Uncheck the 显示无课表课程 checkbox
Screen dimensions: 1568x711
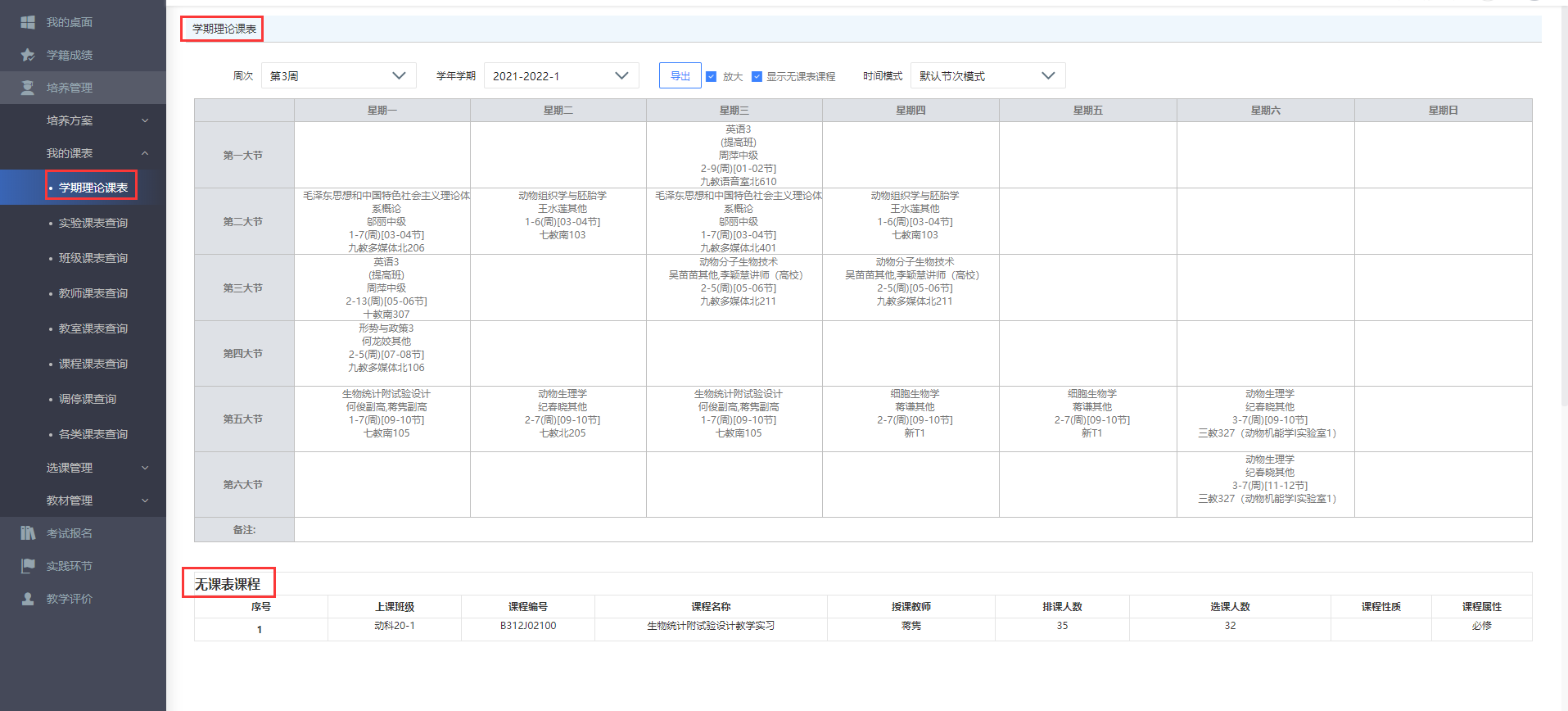click(x=757, y=76)
